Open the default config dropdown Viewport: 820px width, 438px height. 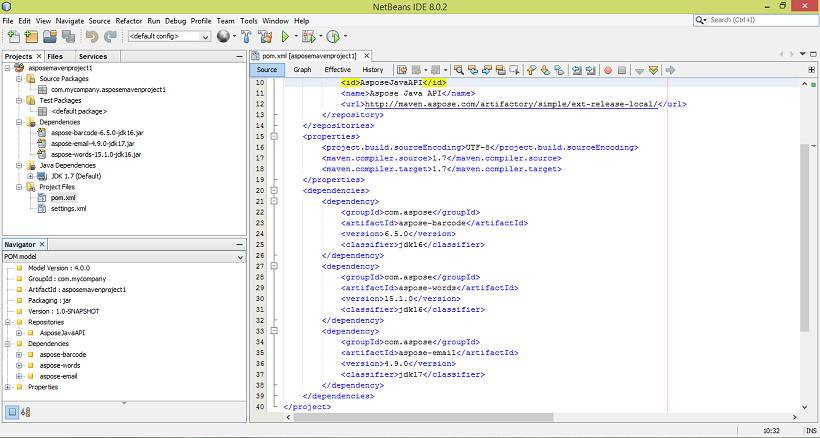click(x=169, y=36)
